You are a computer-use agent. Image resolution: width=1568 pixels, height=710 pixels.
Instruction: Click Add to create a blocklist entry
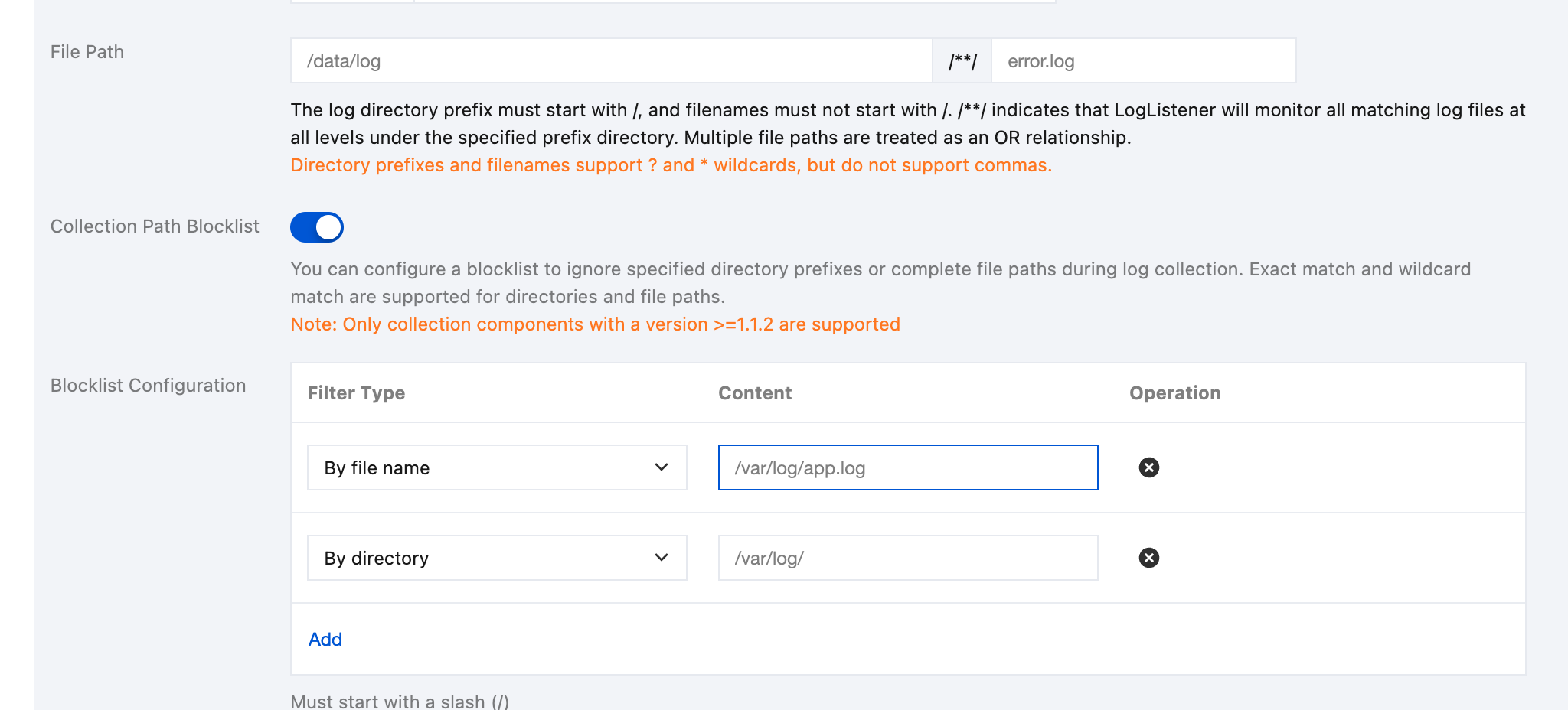click(325, 640)
